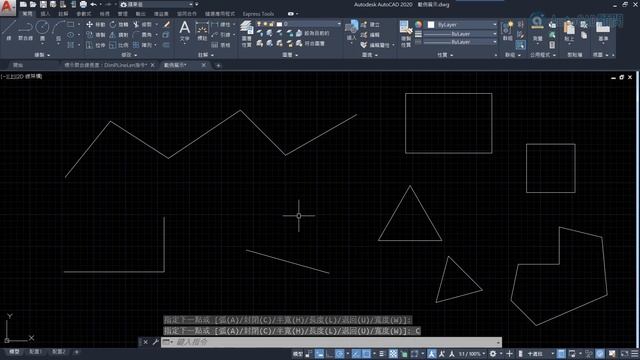Click the Plot/Print icon in quick access toolbar
640x360 pixels.
pos(83,4)
